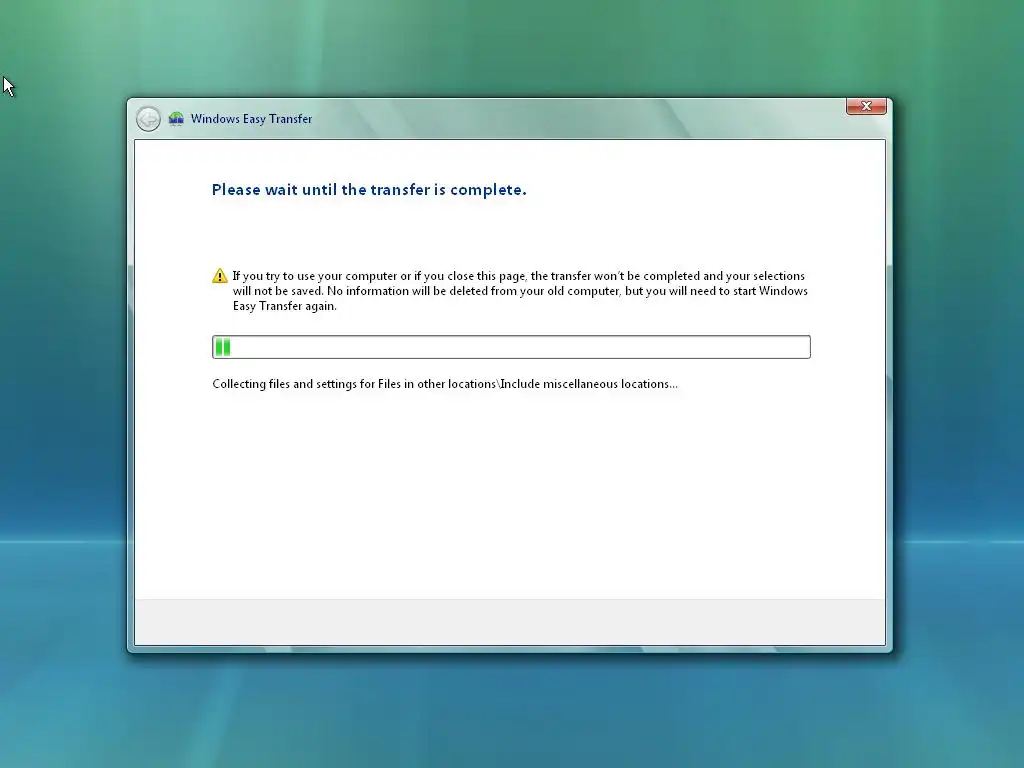Click the warning paragraph about closing this page
1024x768 pixels.
click(520, 291)
